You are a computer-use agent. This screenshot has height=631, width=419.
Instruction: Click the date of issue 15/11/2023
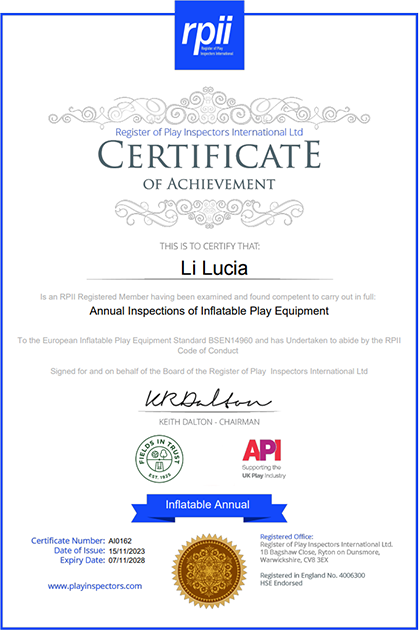(127, 551)
